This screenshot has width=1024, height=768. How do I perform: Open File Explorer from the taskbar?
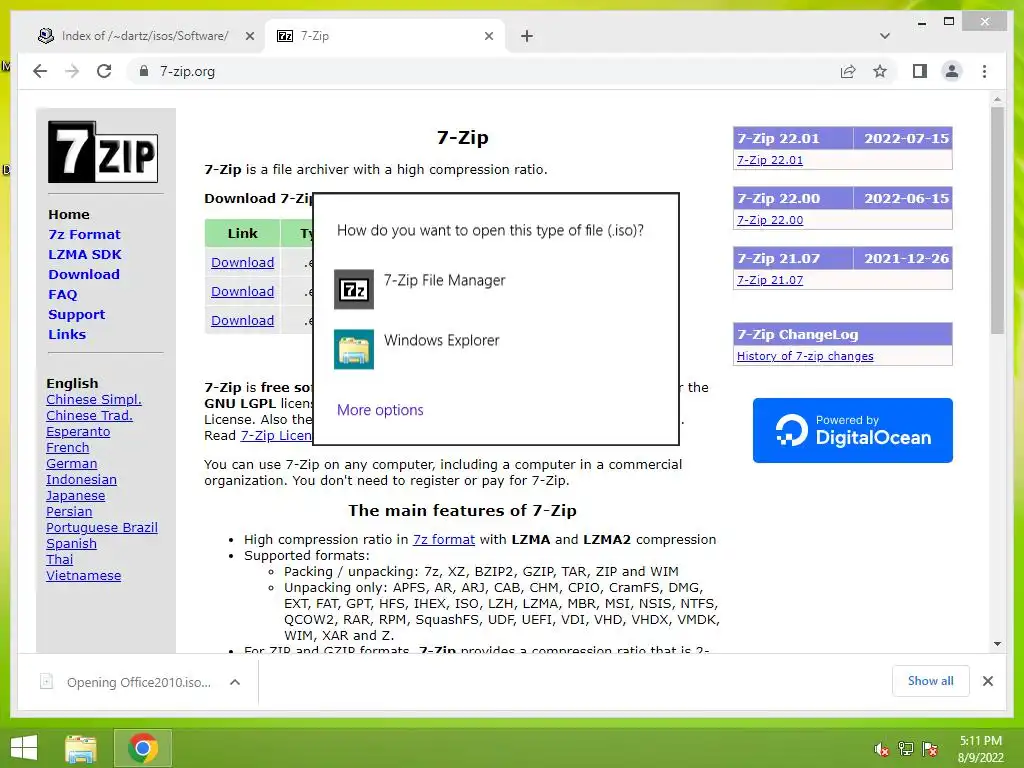(81, 748)
